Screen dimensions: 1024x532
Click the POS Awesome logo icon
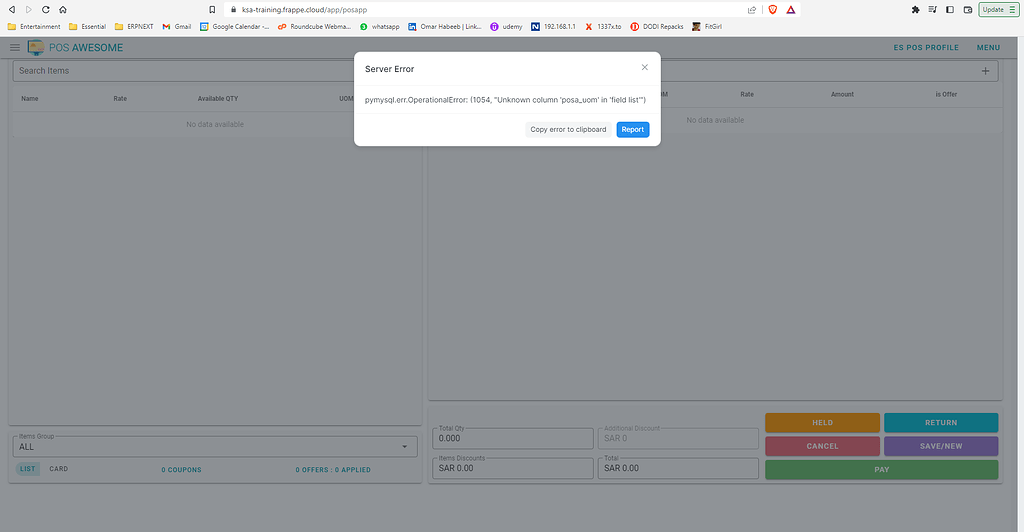(36, 48)
